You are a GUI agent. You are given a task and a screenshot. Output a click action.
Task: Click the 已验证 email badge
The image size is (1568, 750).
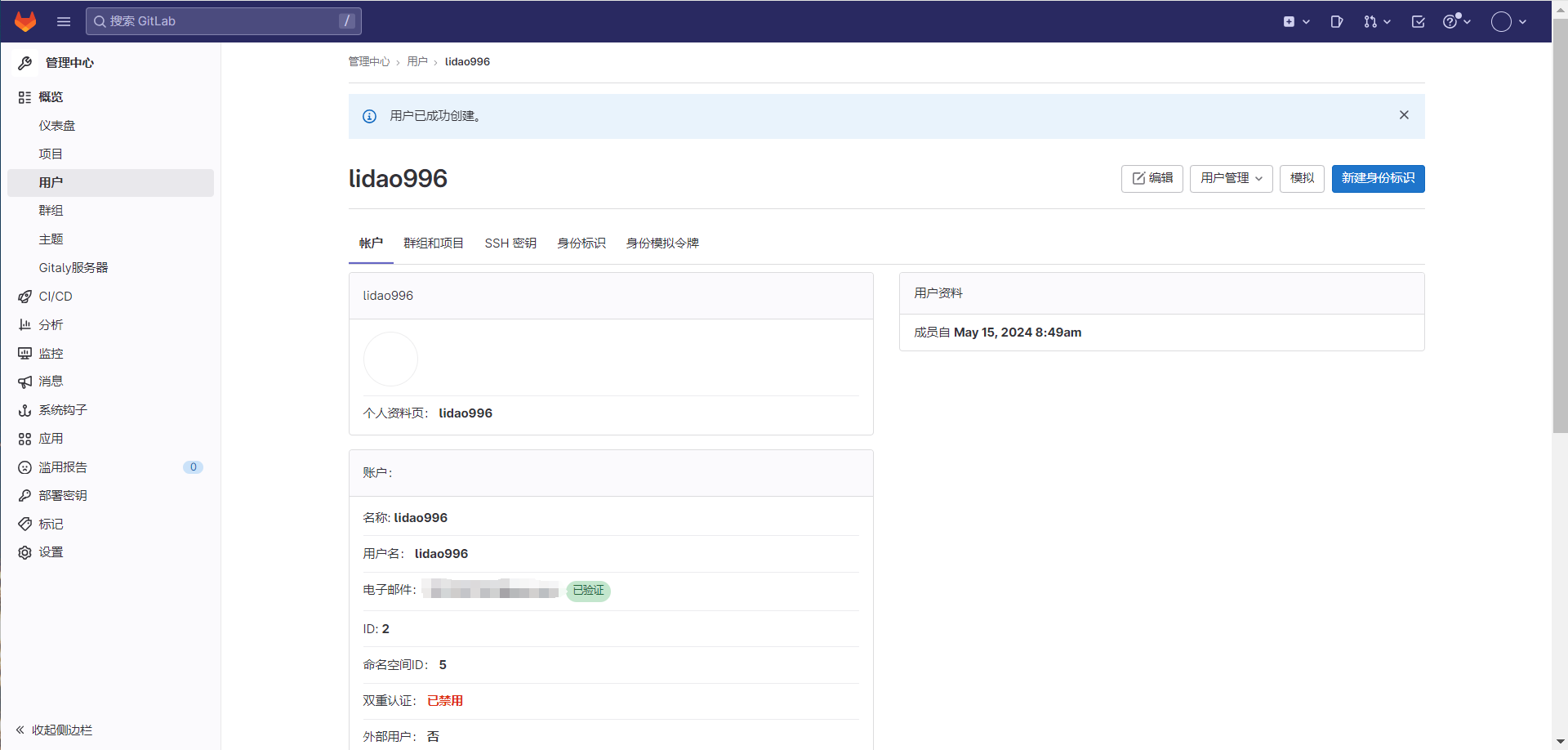[588, 591]
